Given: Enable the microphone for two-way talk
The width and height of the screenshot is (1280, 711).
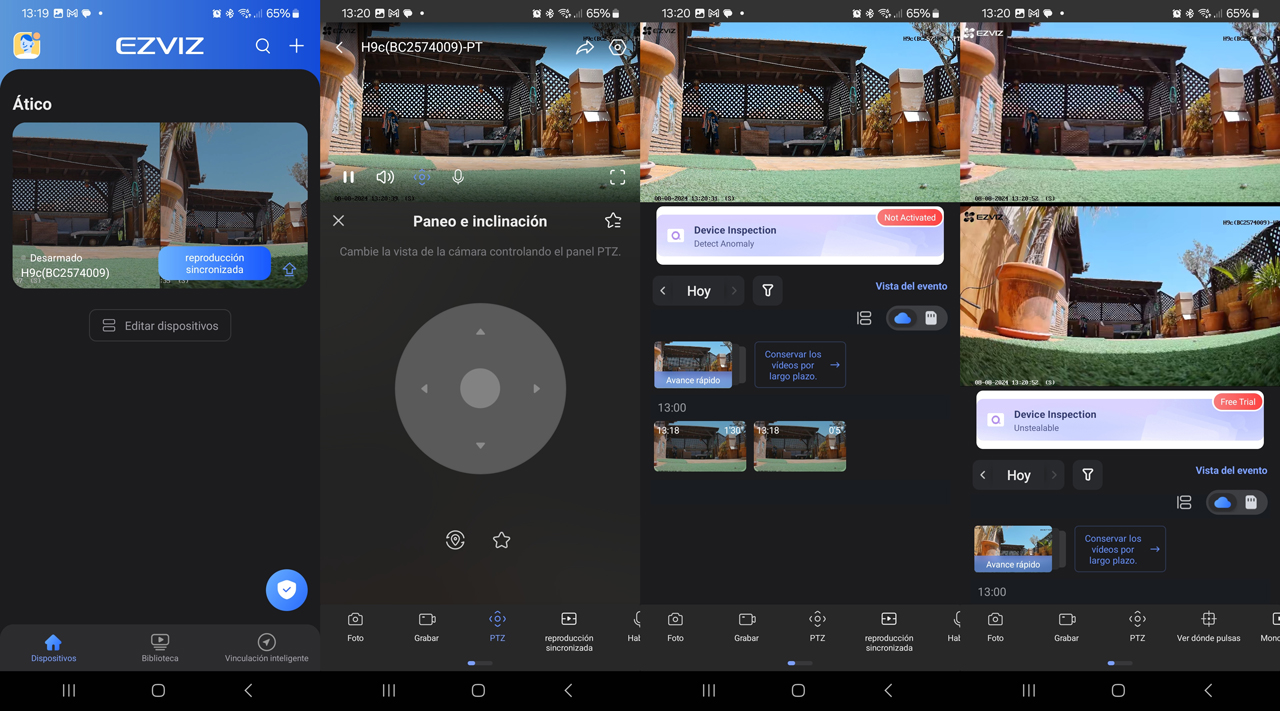Looking at the screenshot, I should [458, 177].
